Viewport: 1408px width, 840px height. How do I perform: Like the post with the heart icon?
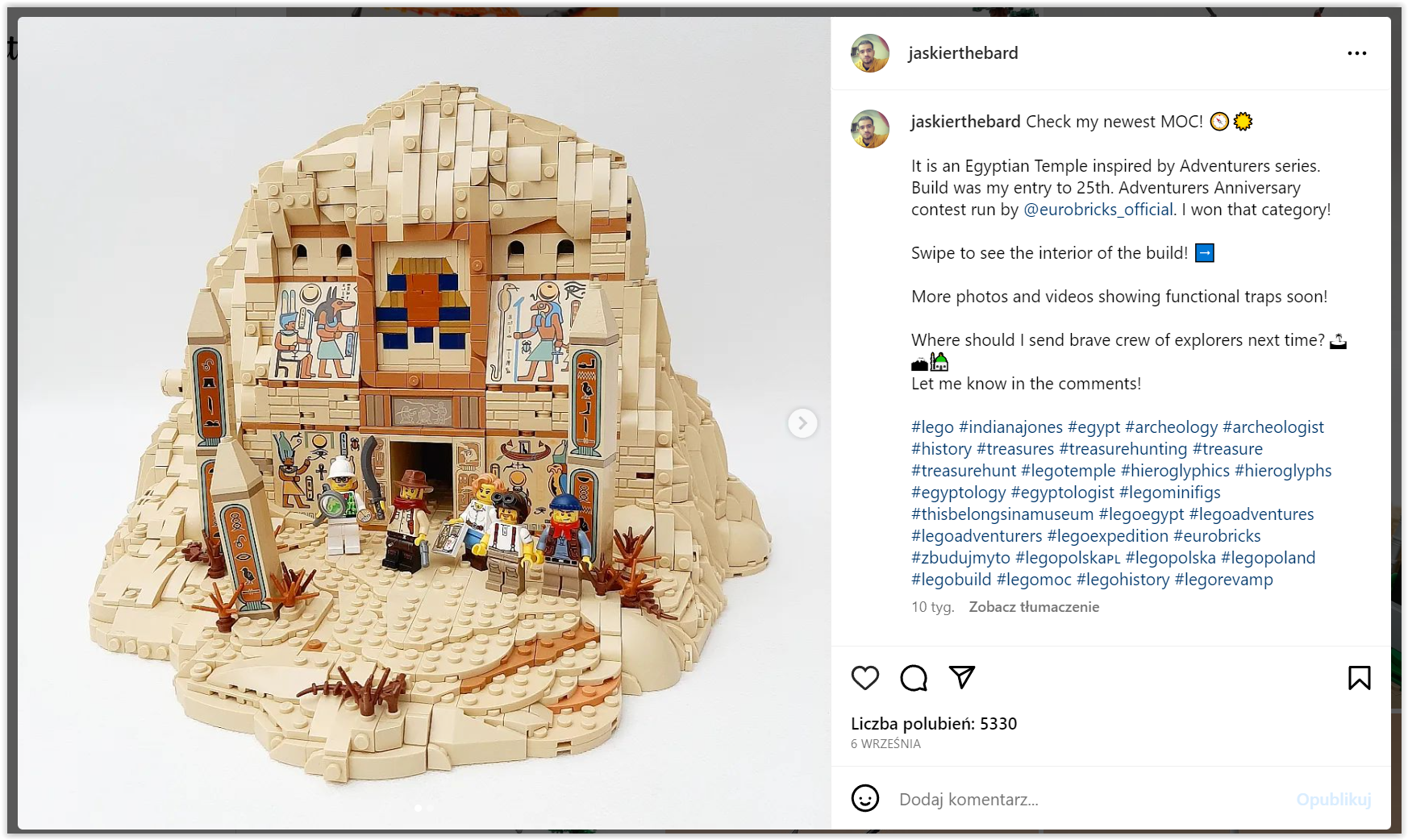(865, 678)
